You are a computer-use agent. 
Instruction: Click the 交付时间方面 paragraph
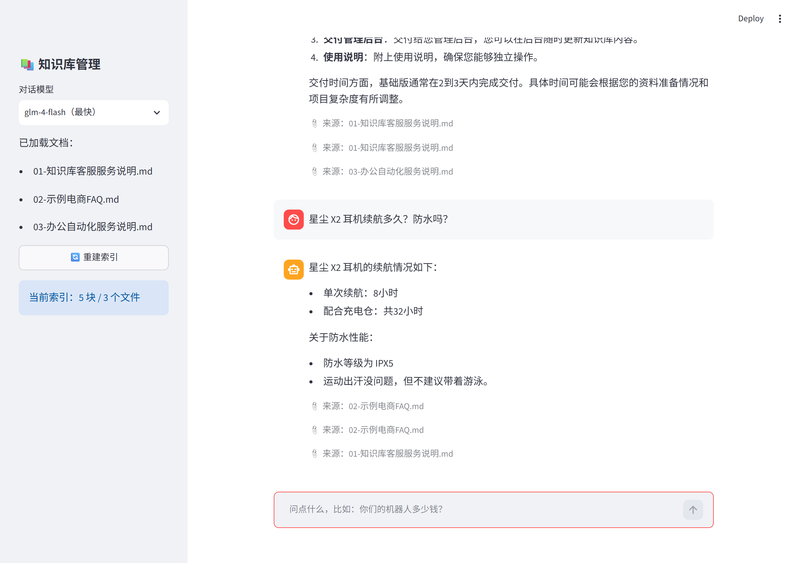tap(509, 91)
